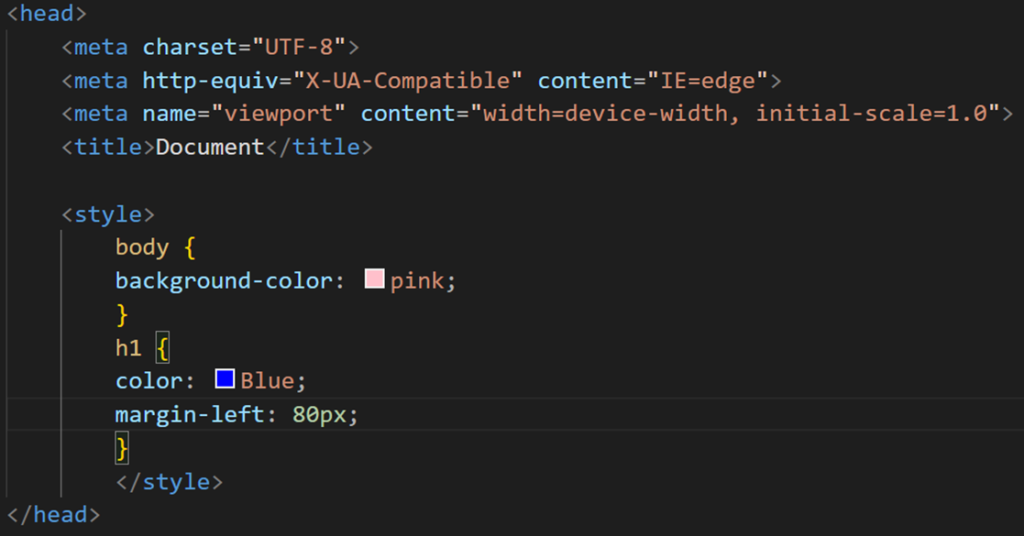Click the h1 selector
This screenshot has width=1024, height=536.
(x=129, y=348)
